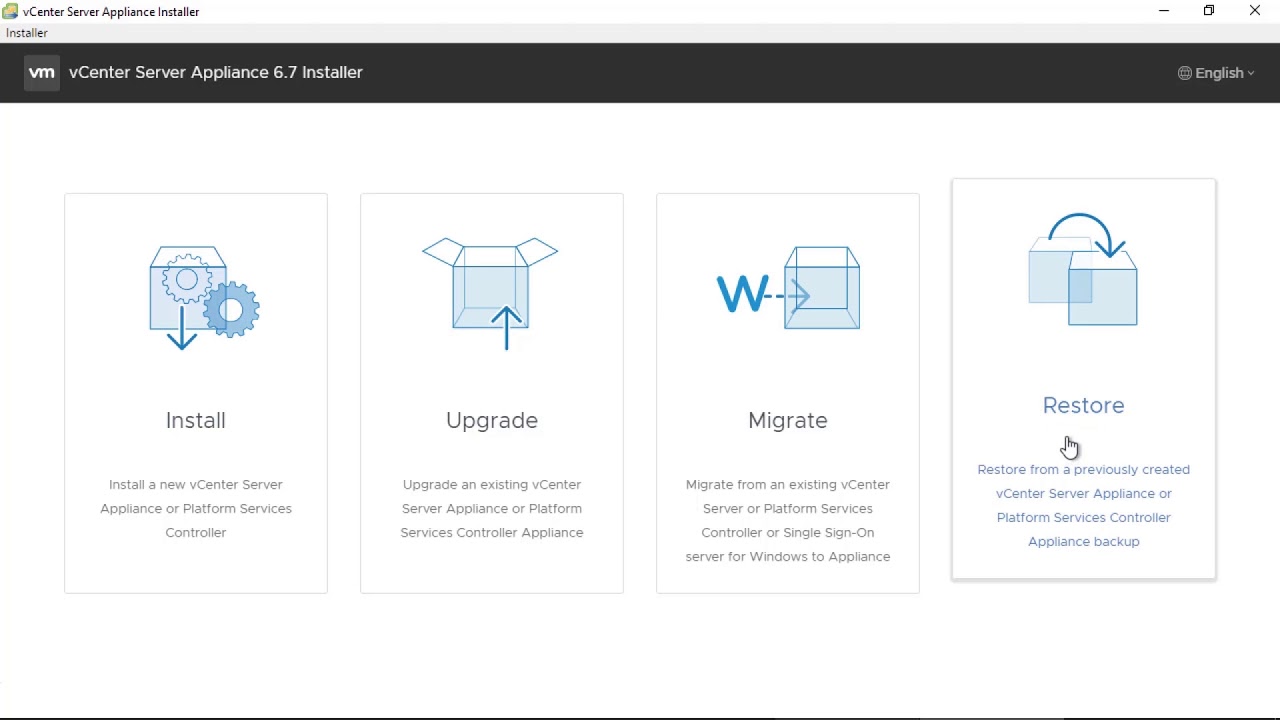The image size is (1280, 720).
Task: Click the Install gears-and-arrow icon
Action: pyautogui.click(x=204, y=297)
